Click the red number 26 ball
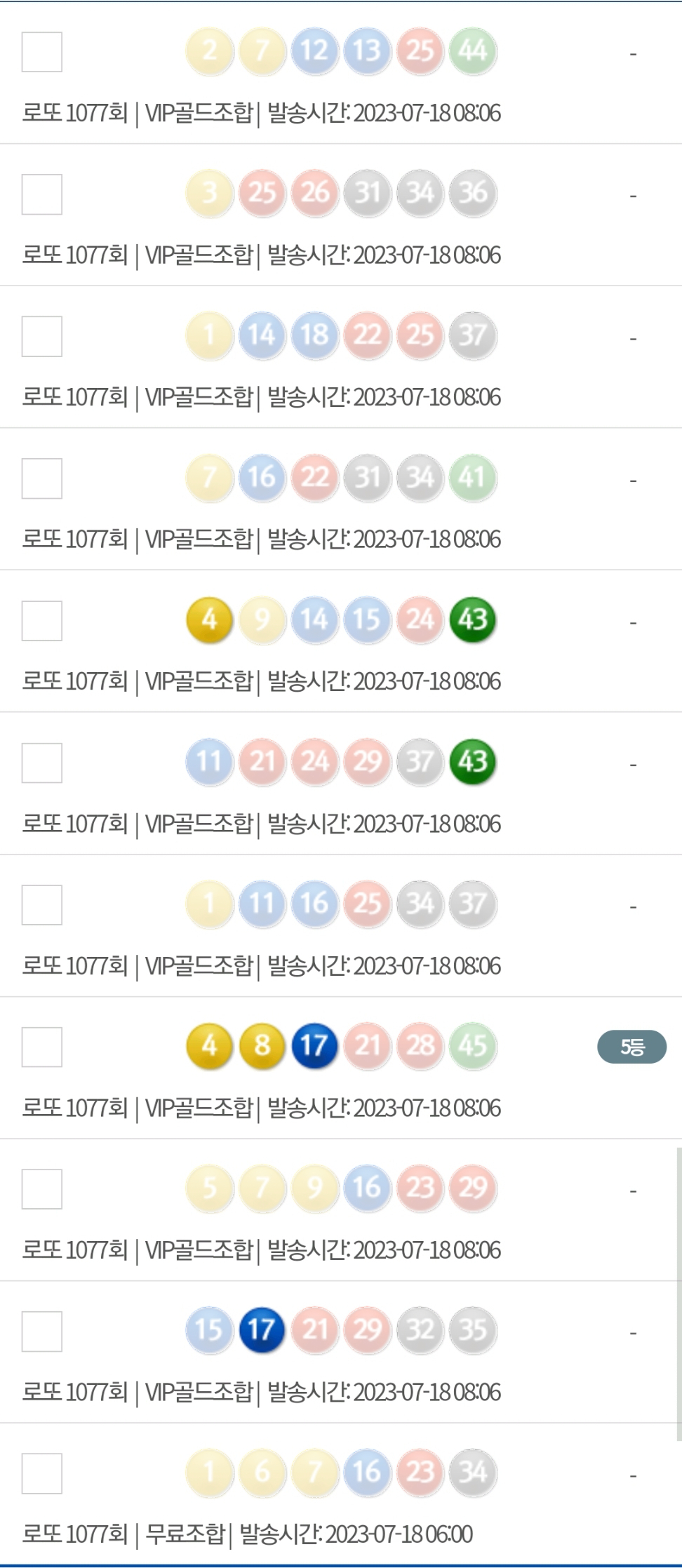Screen dimensions: 682x1568 314,193
